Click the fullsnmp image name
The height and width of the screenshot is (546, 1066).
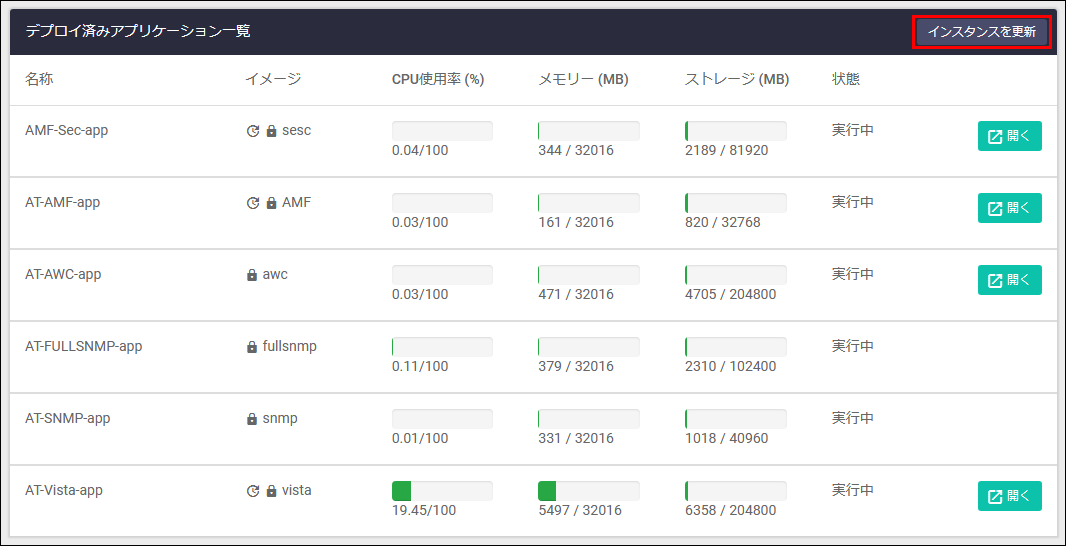[290, 347]
